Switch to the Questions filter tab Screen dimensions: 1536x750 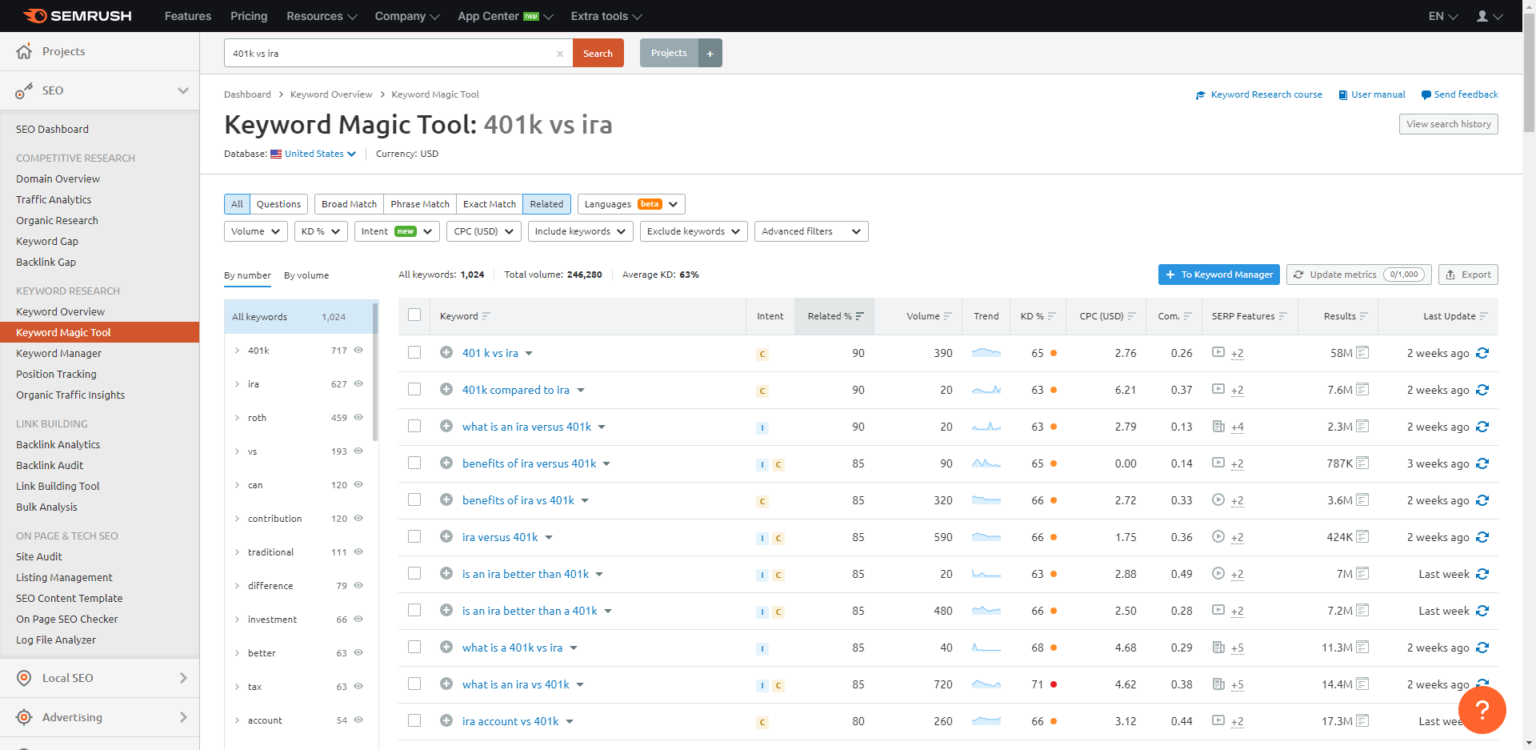(x=277, y=203)
